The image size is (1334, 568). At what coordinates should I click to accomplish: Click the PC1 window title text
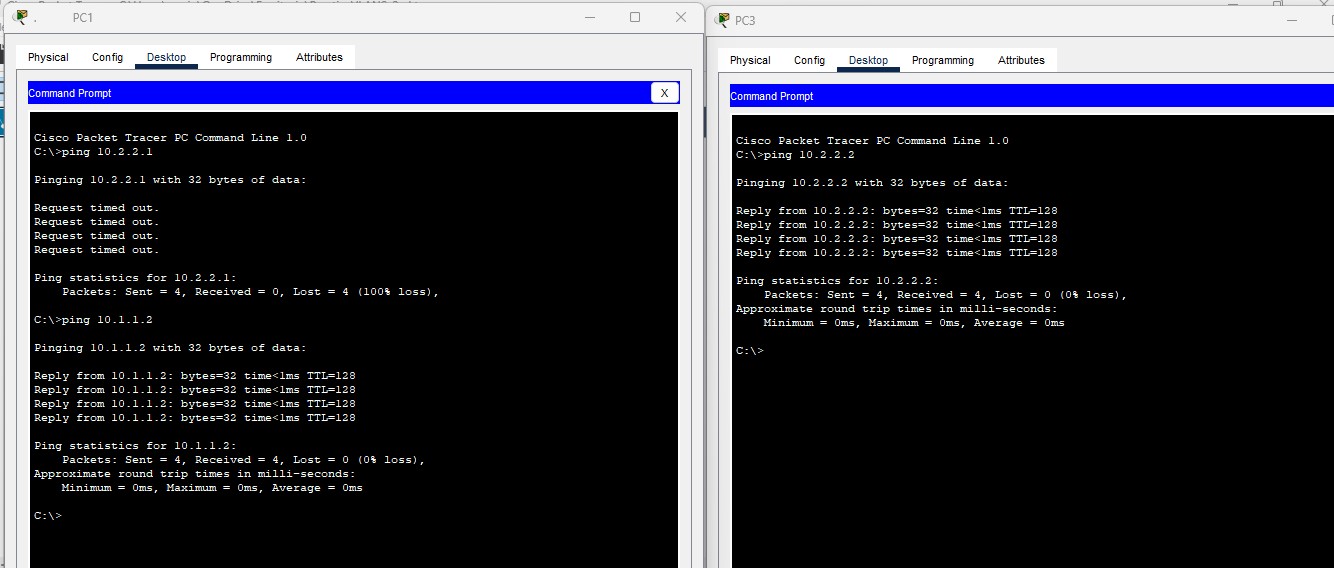pyautogui.click(x=83, y=18)
